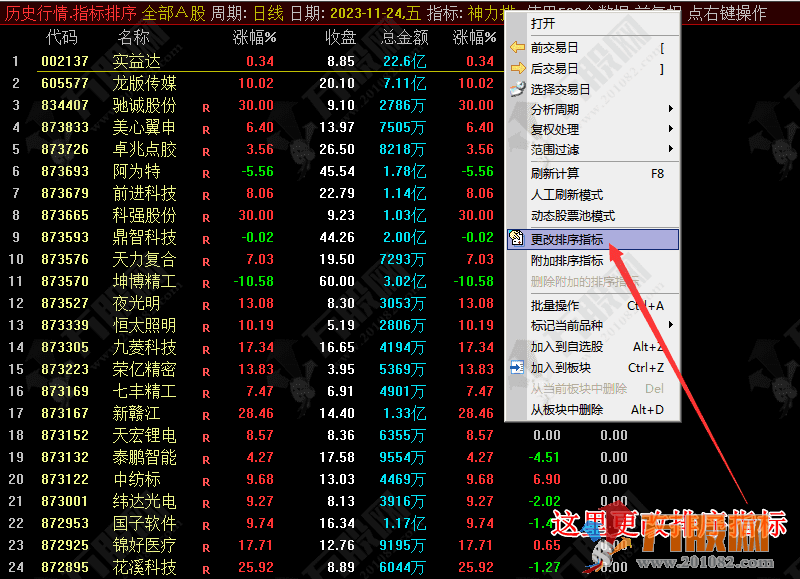Click stock name 科强股份

click(x=144, y=215)
